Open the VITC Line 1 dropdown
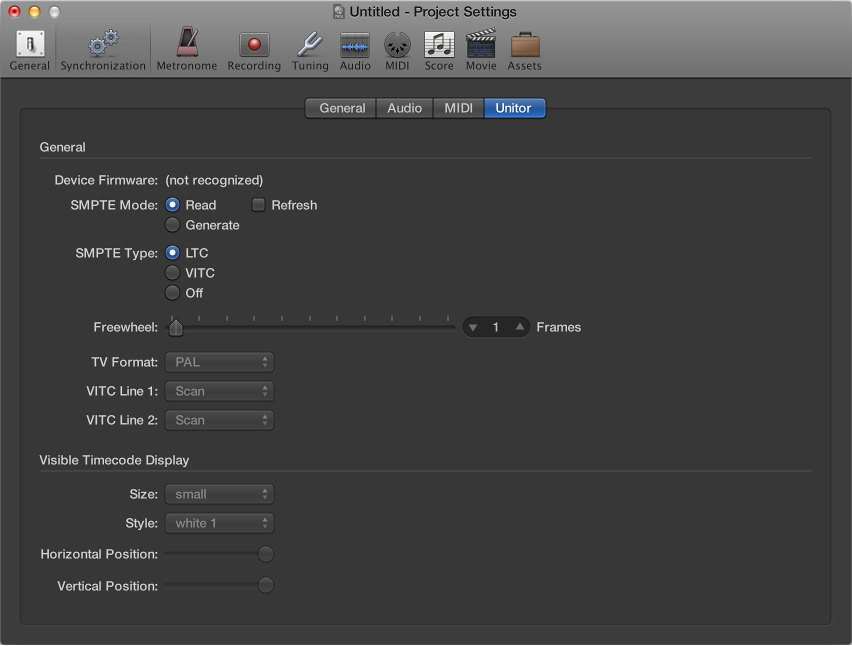Screen dimensions: 852x646 [x=219, y=391]
